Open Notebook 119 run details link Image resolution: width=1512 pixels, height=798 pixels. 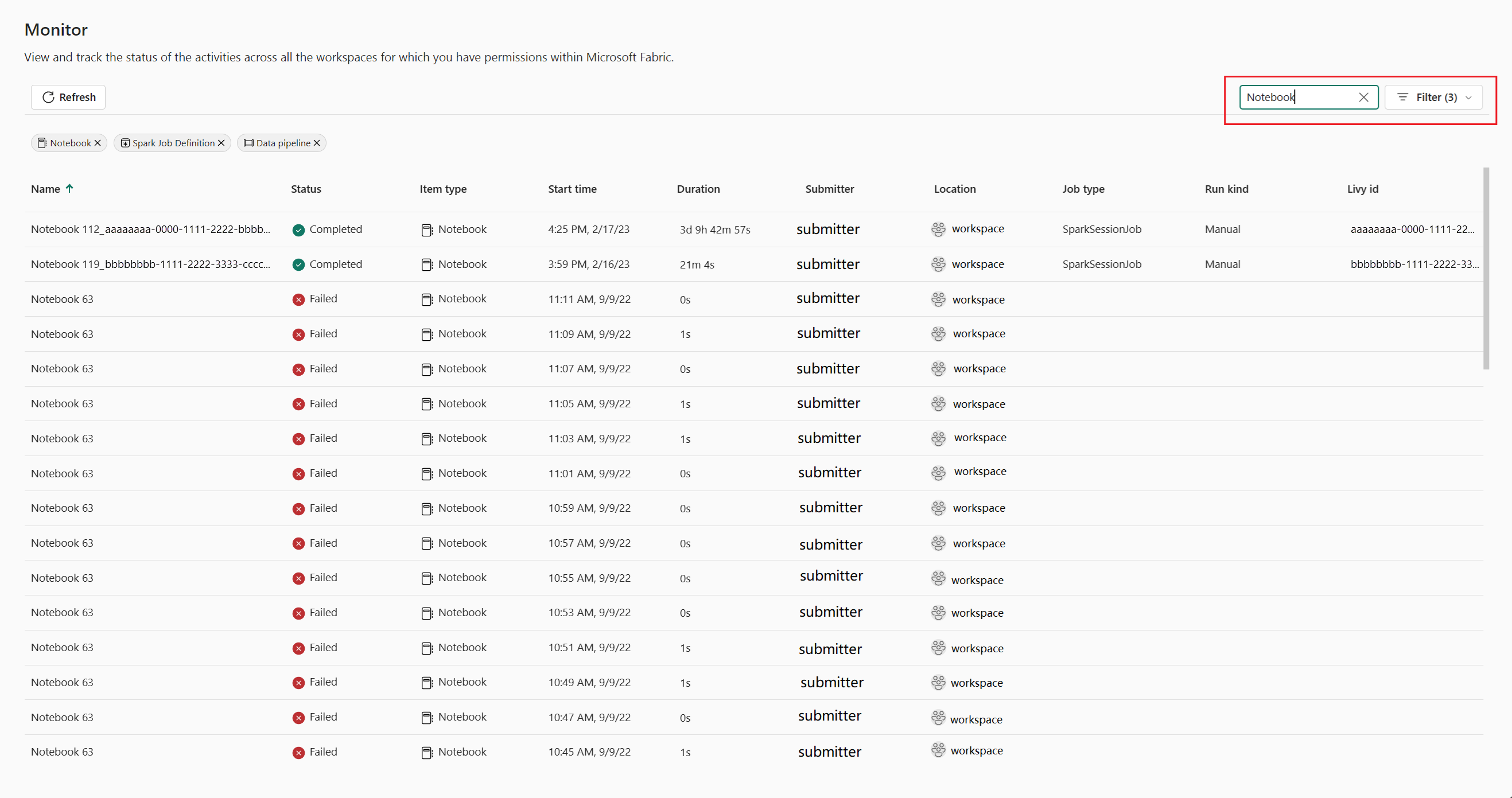point(150,264)
